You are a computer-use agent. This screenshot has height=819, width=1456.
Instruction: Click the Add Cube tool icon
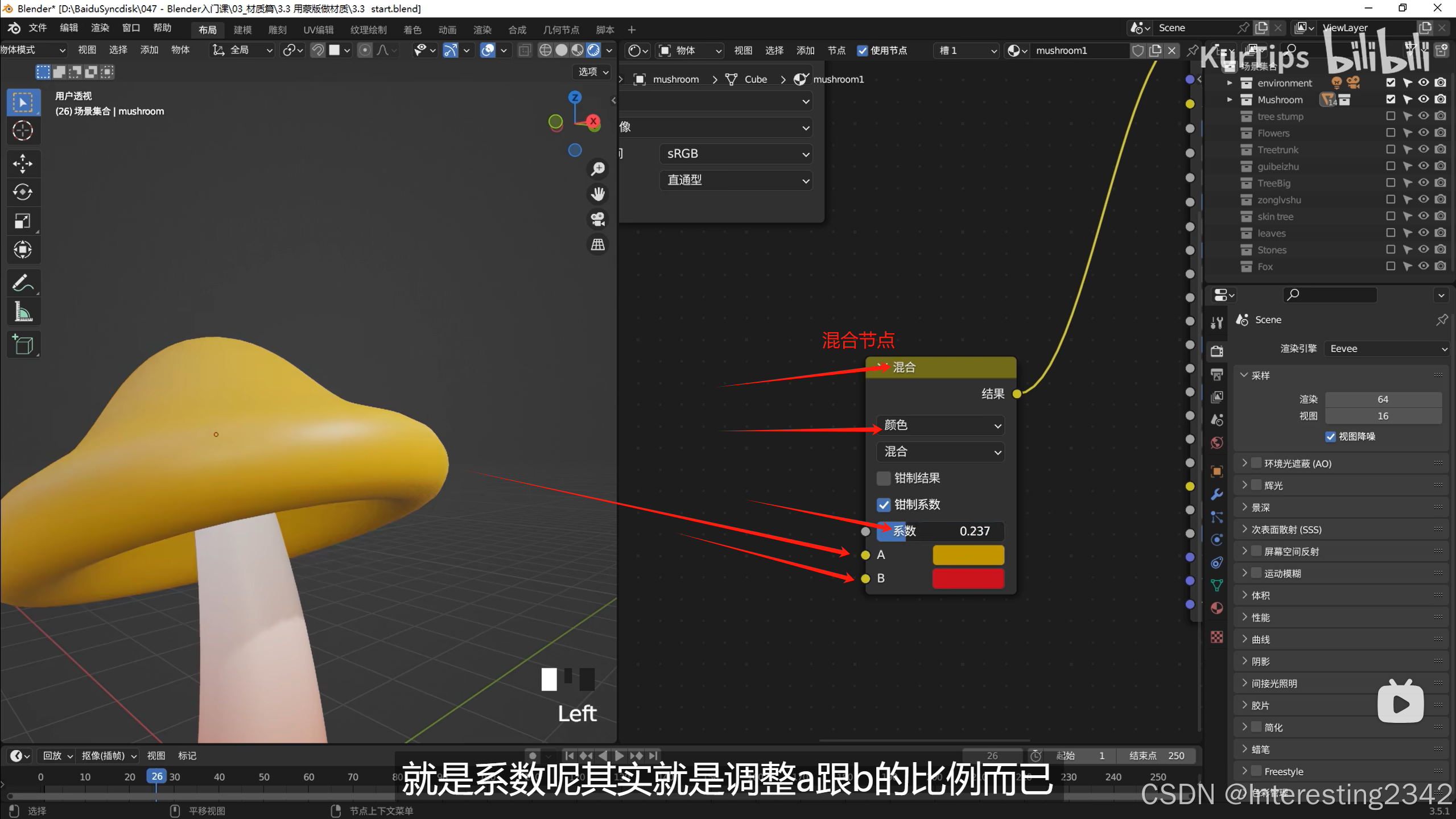click(23, 345)
